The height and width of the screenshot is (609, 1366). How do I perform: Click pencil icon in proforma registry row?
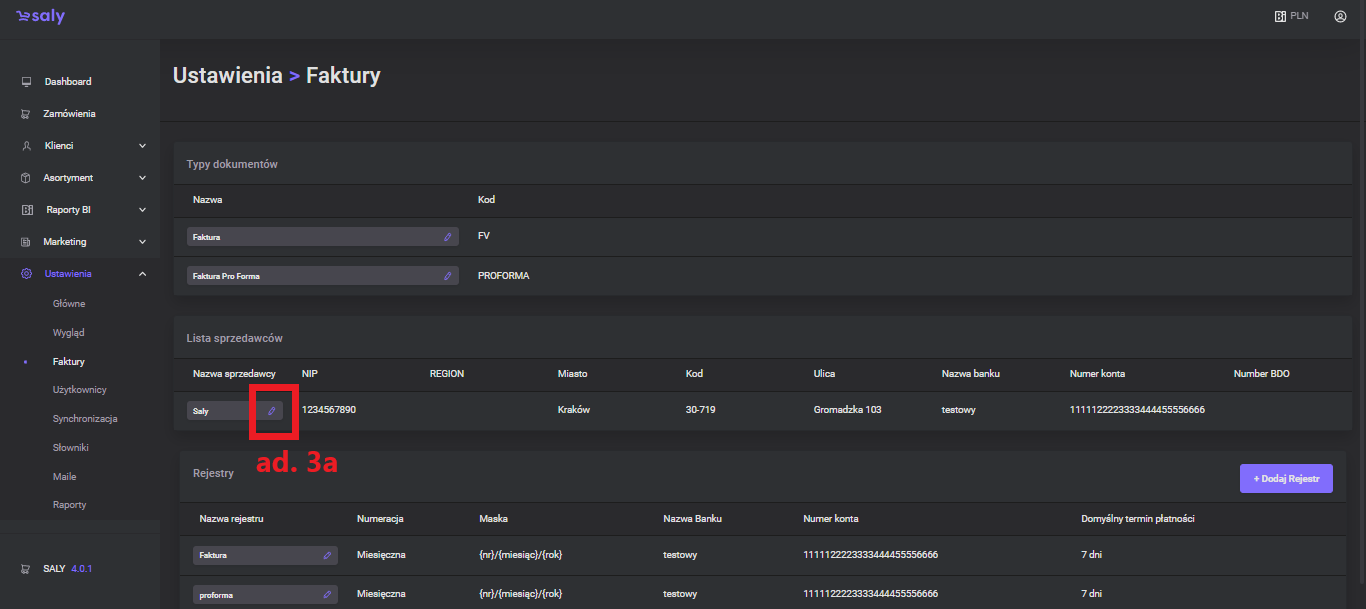tap(327, 595)
